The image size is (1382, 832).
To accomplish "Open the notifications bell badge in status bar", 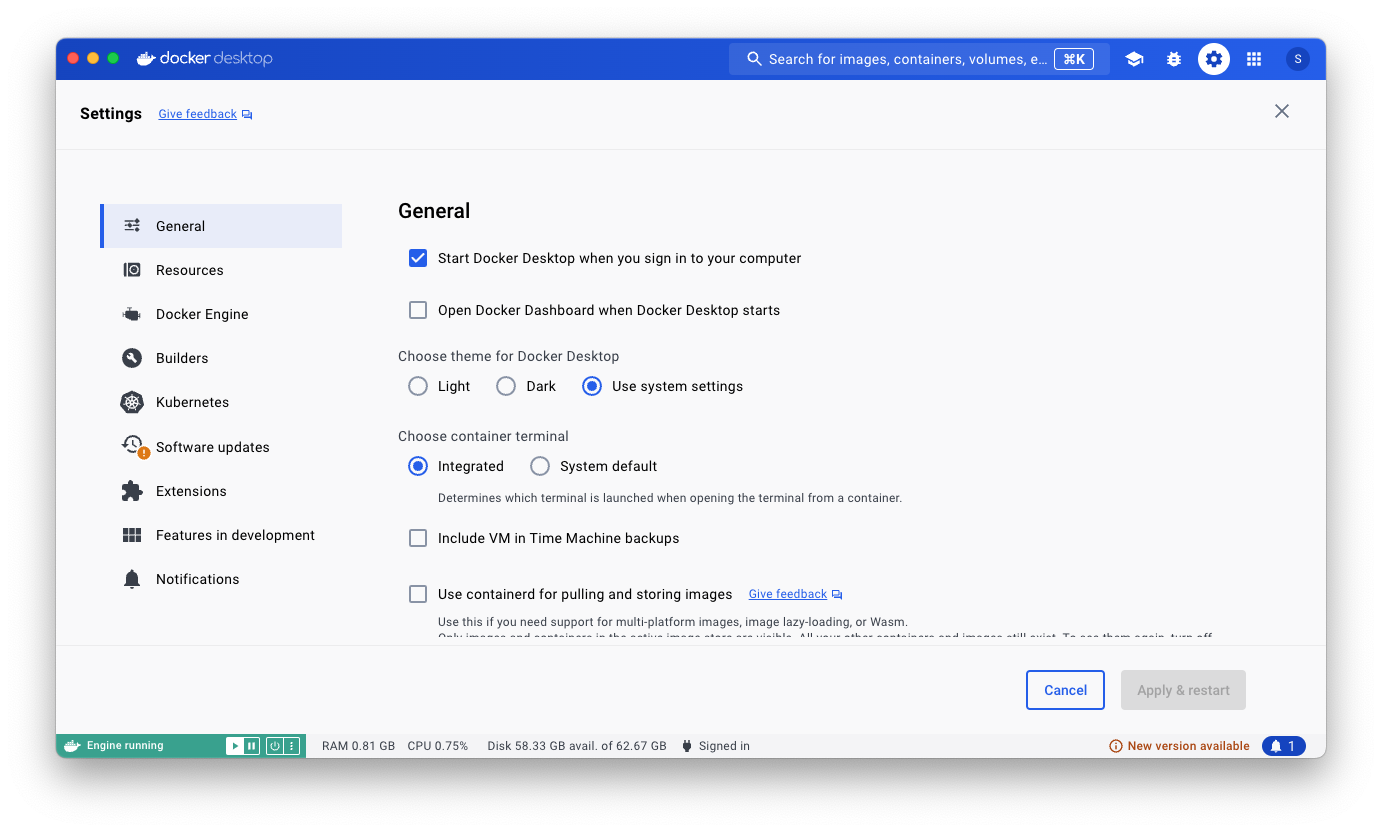I will 1283,746.
